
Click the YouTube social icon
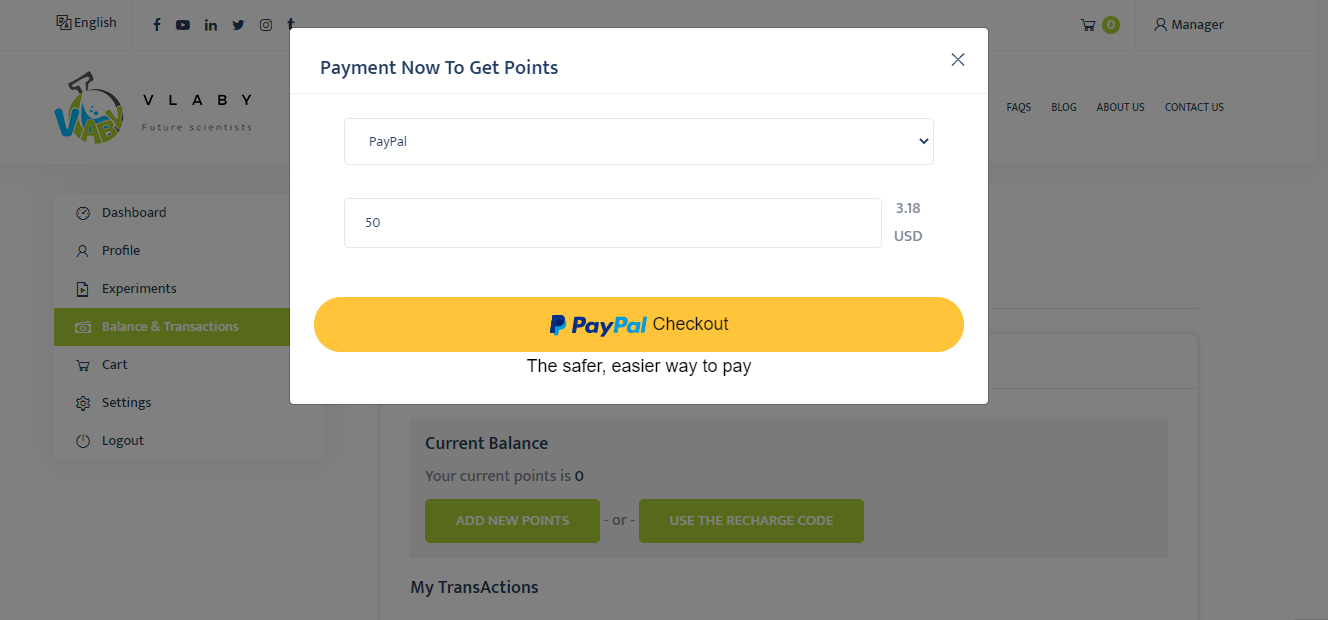[x=183, y=24]
